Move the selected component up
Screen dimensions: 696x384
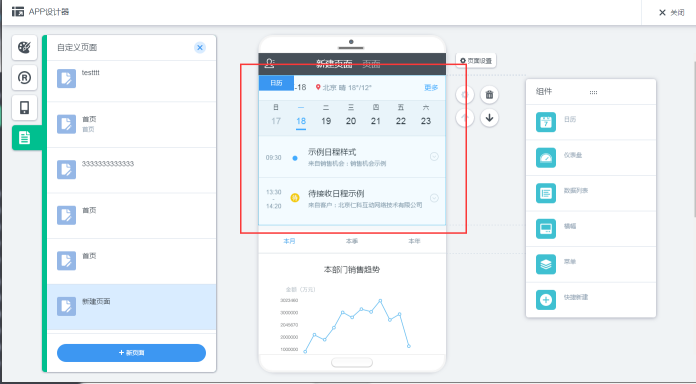click(465, 118)
